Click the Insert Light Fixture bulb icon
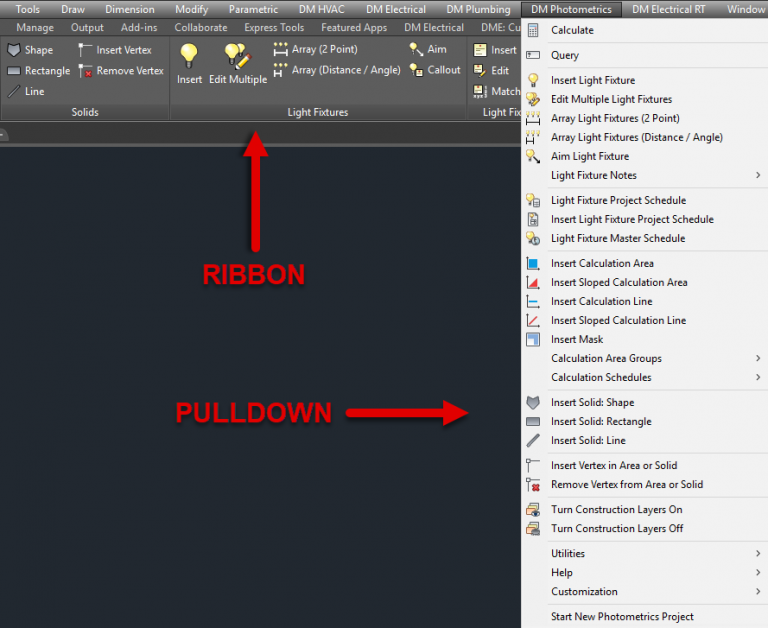This screenshot has height=628, width=768. (x=533, y=80)
